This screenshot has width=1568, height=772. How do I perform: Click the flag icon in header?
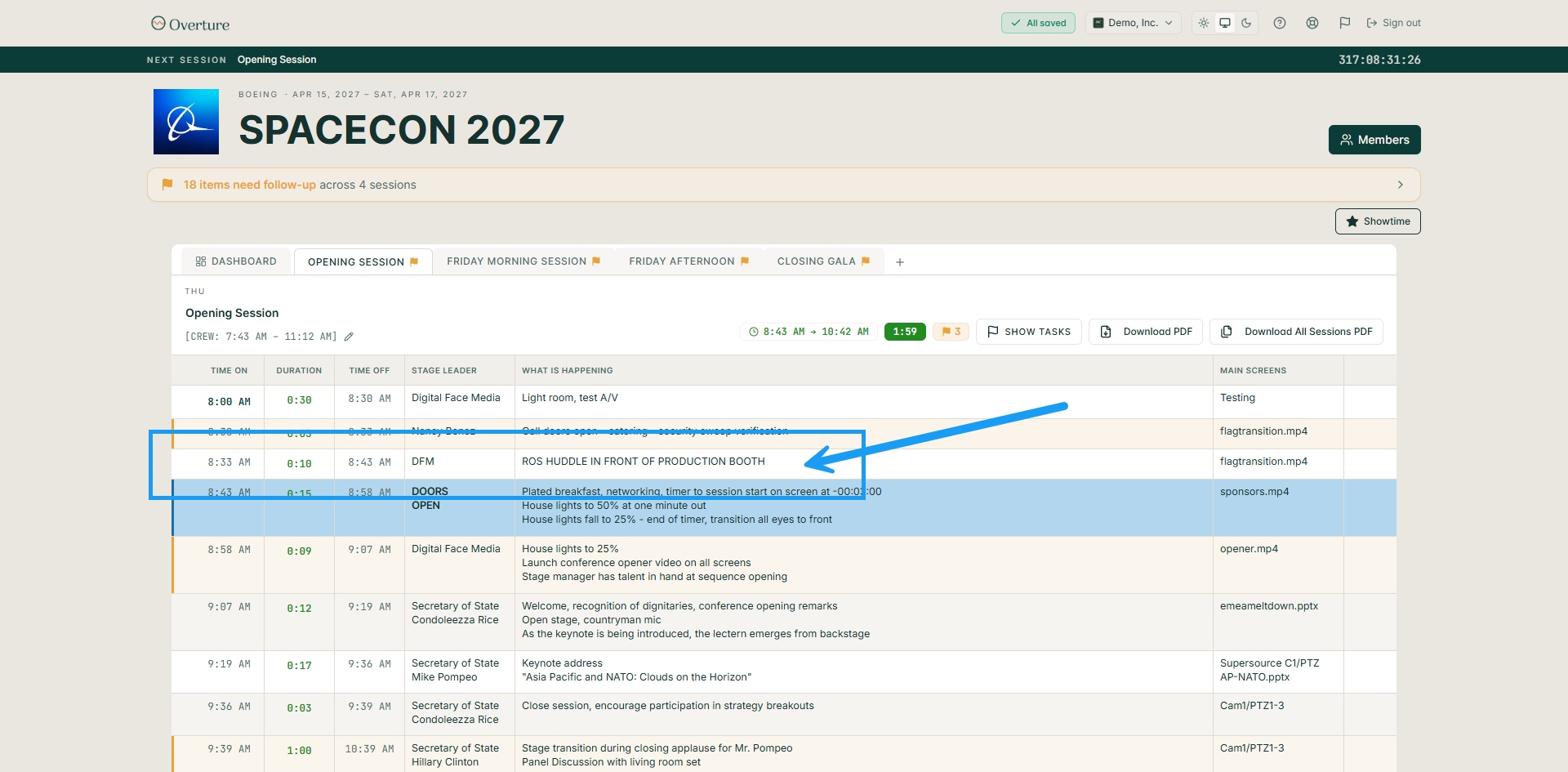[x=1345, y=23]
